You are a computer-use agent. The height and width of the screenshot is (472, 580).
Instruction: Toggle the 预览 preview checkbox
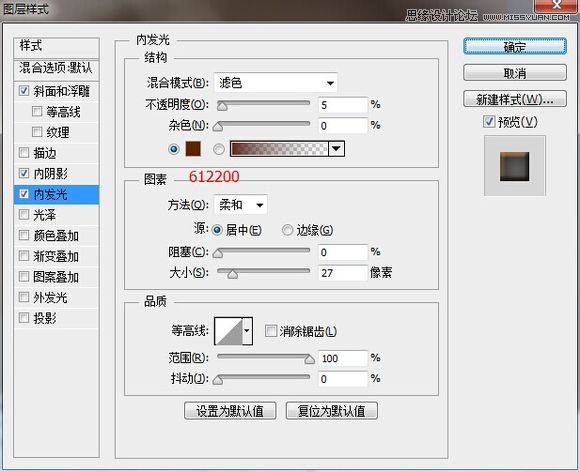[489, 121]
